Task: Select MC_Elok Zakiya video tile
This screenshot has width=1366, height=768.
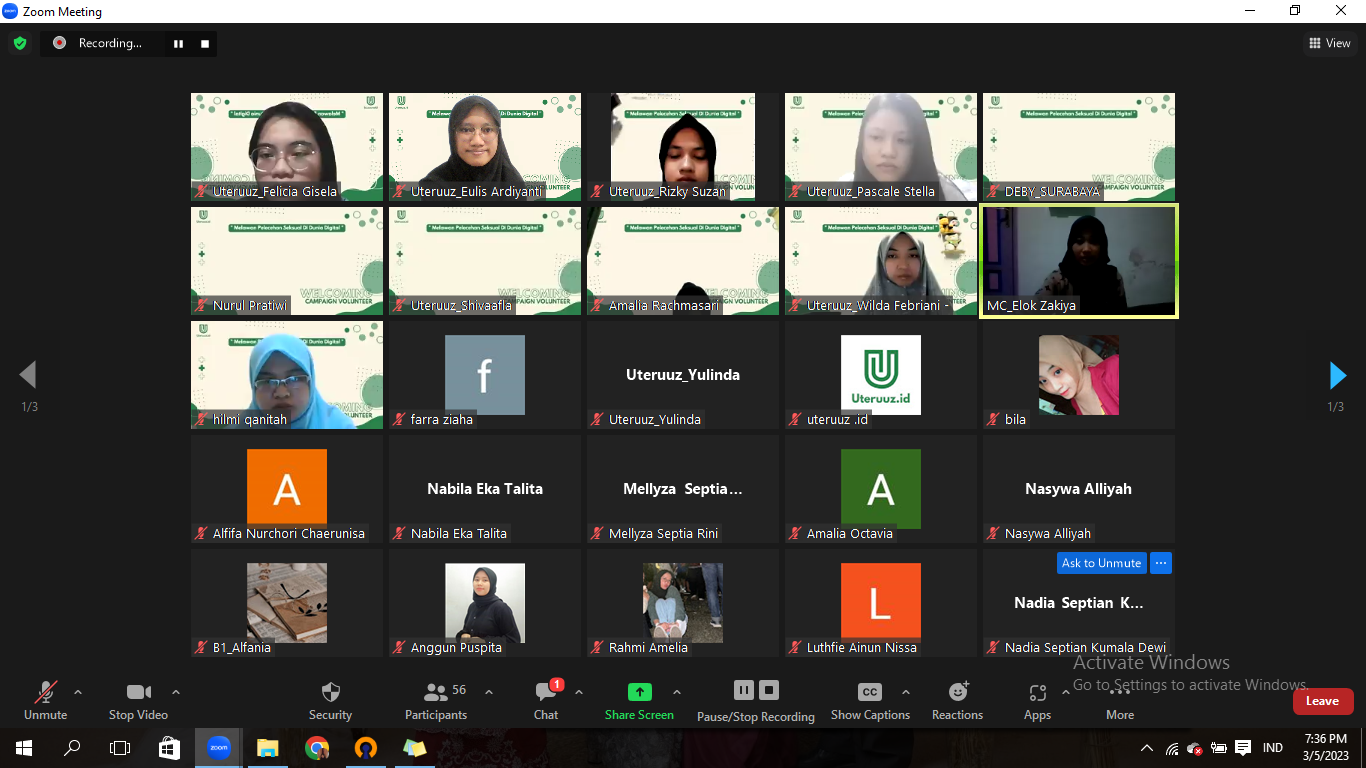Action: coord(1079,261)
